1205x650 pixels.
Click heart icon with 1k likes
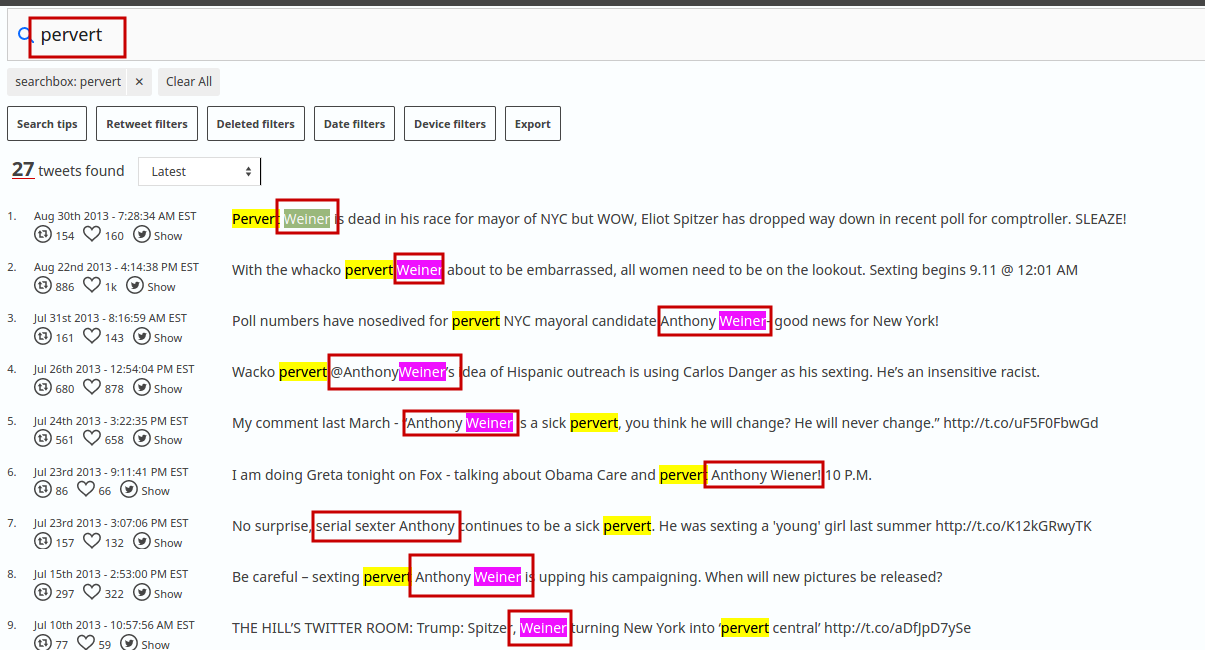(x=91, y=285)
